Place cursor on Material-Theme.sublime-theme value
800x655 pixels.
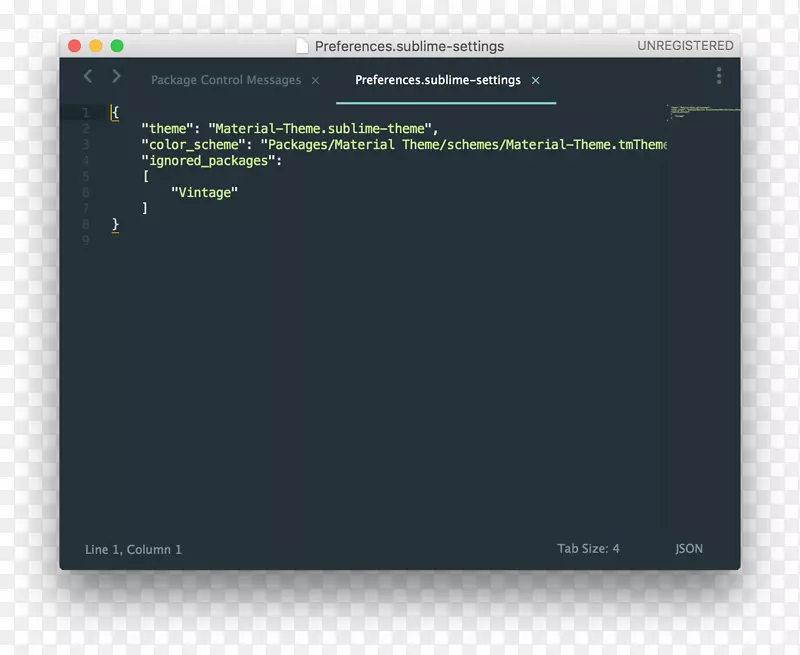(x=323, y=129)
